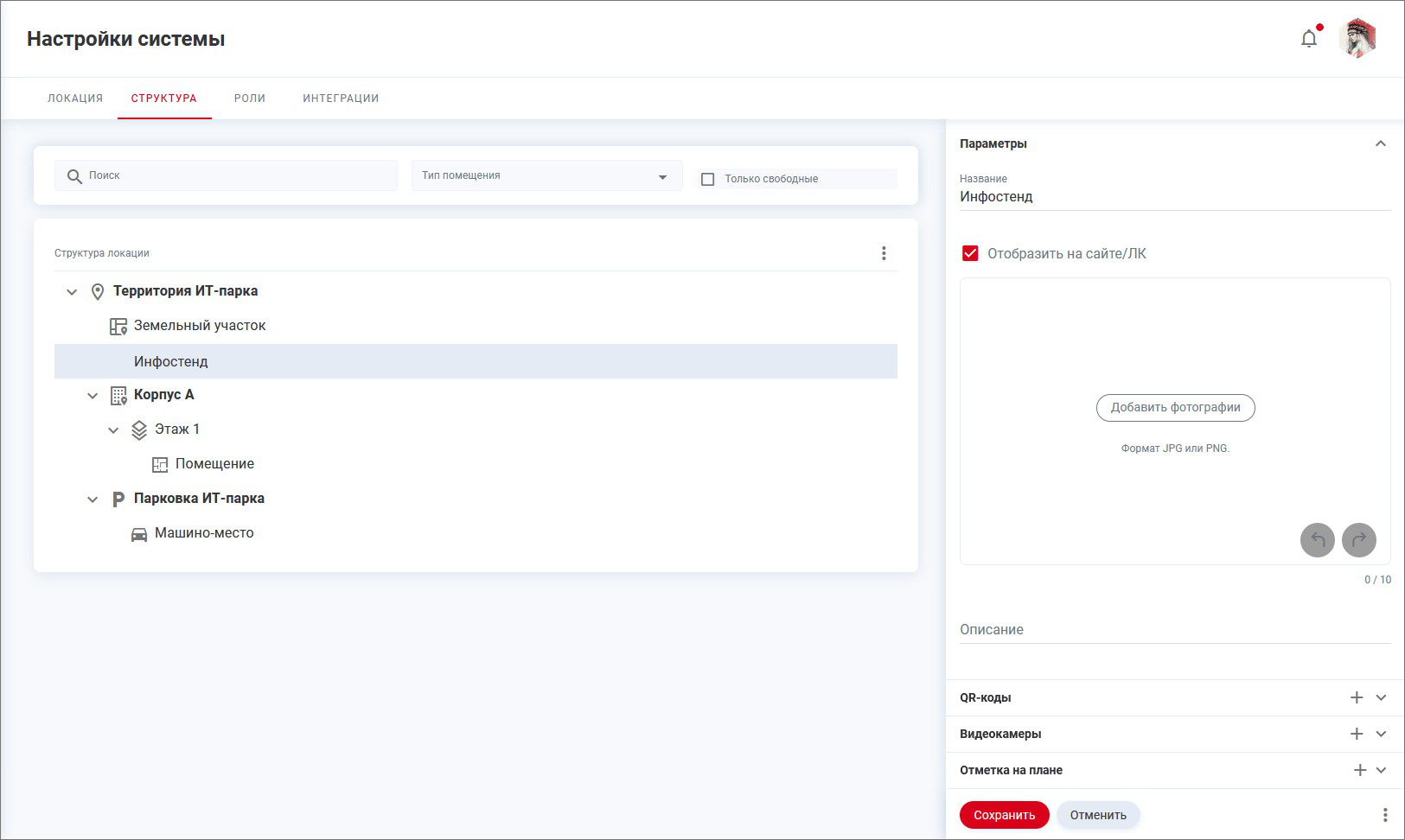Collapse the 'Корпус А' tree node
The image size is (1405, 840).
(93, 396)
